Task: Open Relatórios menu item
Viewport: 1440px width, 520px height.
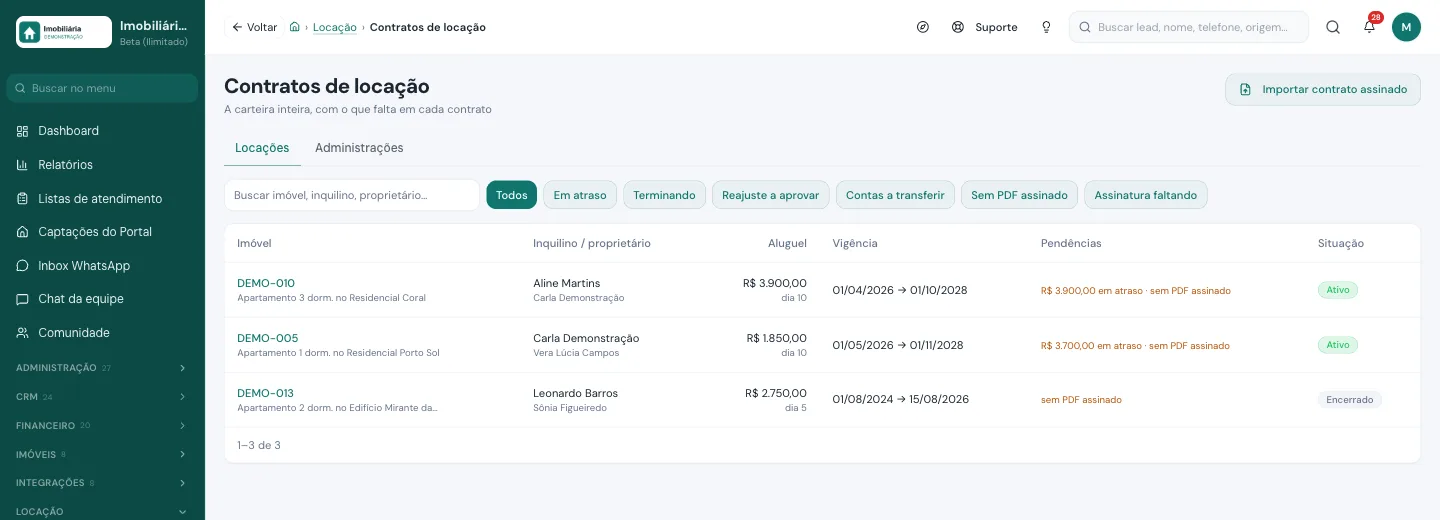Action: point(102,165)
